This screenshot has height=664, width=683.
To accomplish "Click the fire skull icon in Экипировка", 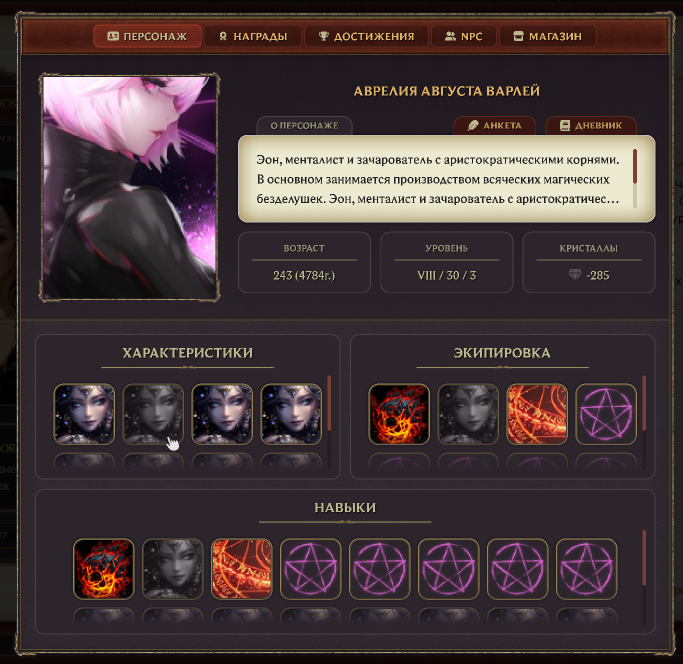I will [399, 414].
